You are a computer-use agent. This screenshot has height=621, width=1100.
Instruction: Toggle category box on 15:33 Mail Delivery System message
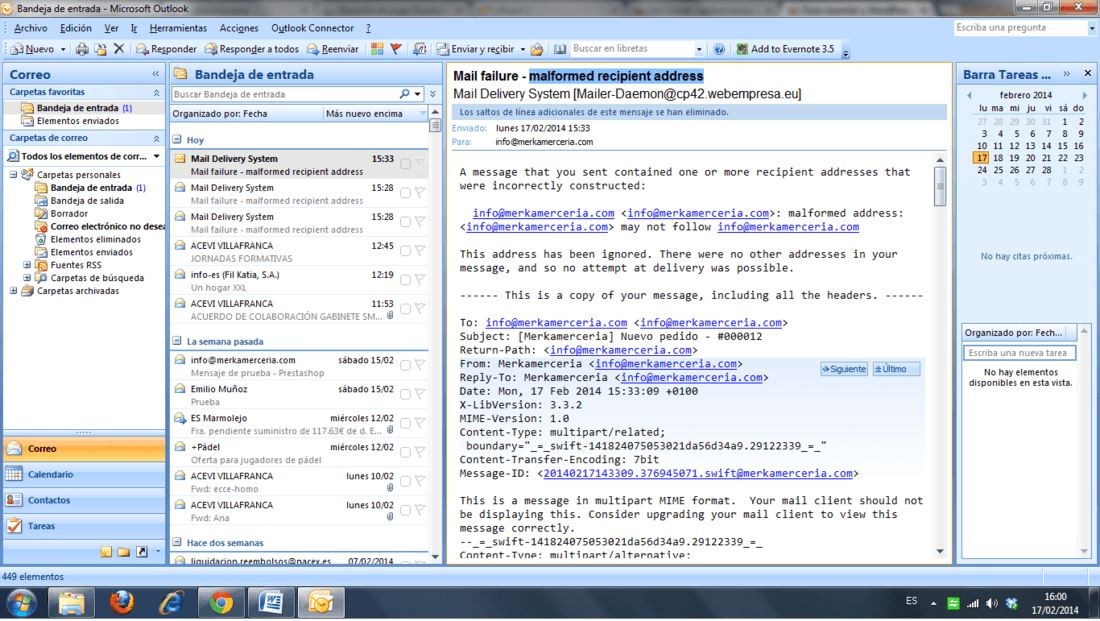405,163
